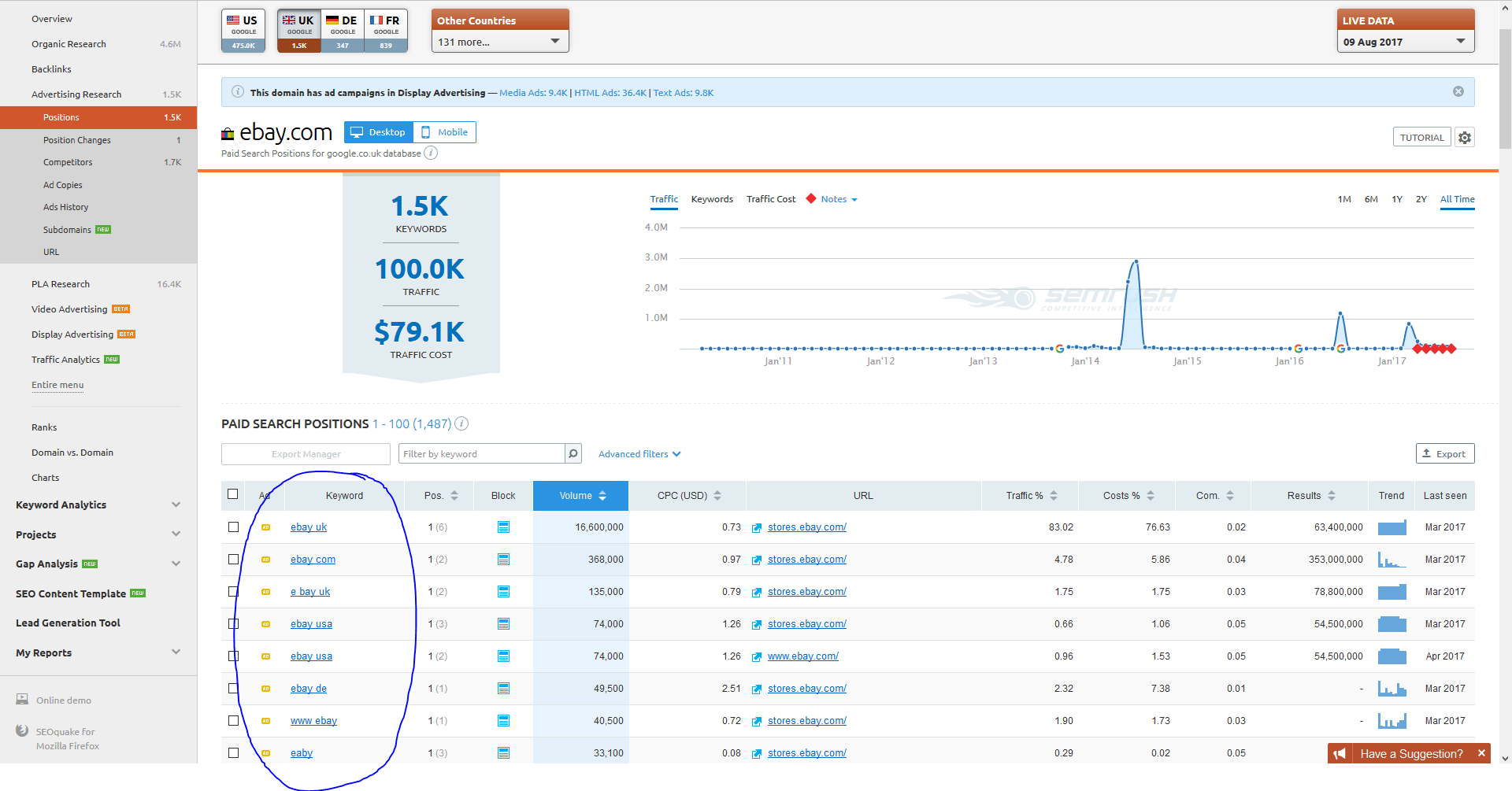Click the SEOquake Firefox icon
Viewport: 1512px width, 791px height.
[22, 730]
